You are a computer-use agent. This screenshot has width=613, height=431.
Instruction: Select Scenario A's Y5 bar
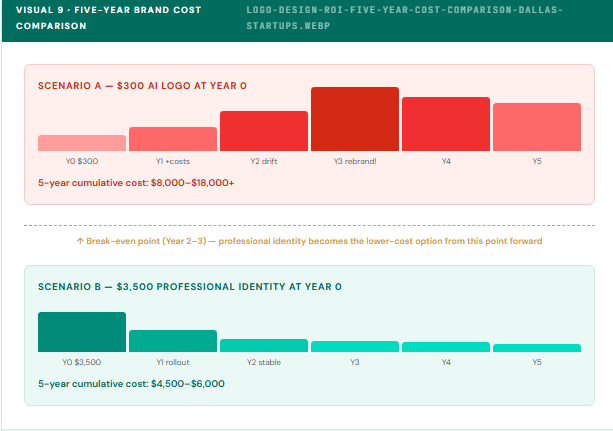(x=537, y=127)
